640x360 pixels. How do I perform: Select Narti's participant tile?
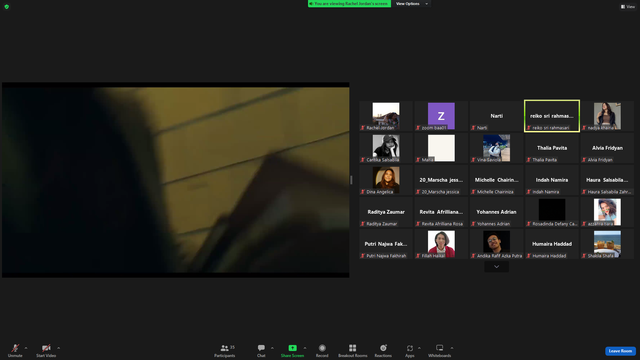tap(496, 116)
